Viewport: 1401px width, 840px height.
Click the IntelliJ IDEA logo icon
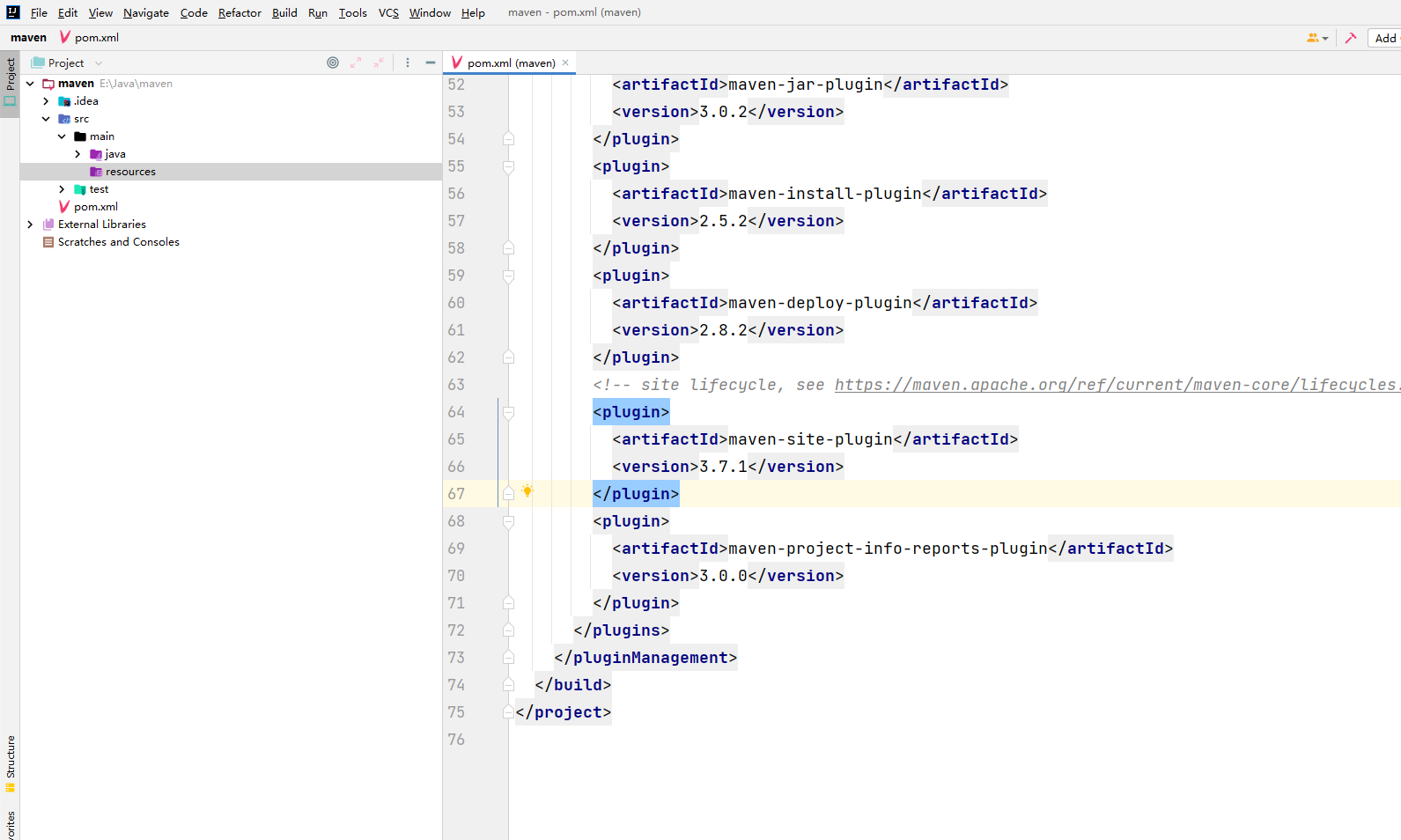pyautogui.click(x=12, y=12)
